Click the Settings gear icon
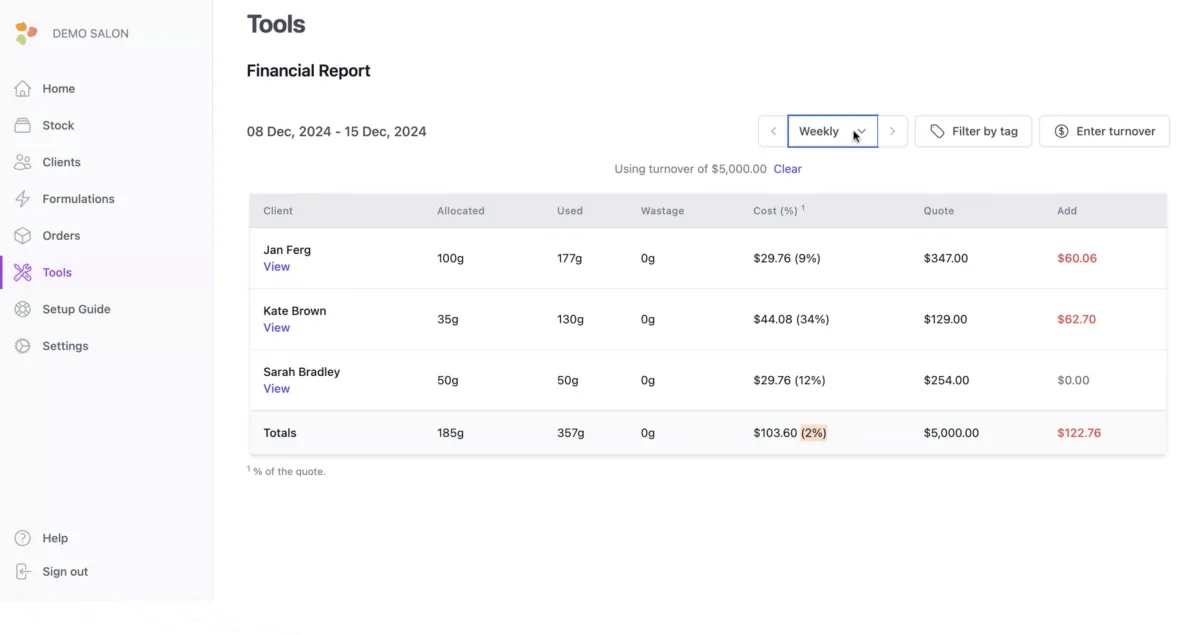 click(x=23, y=346)
